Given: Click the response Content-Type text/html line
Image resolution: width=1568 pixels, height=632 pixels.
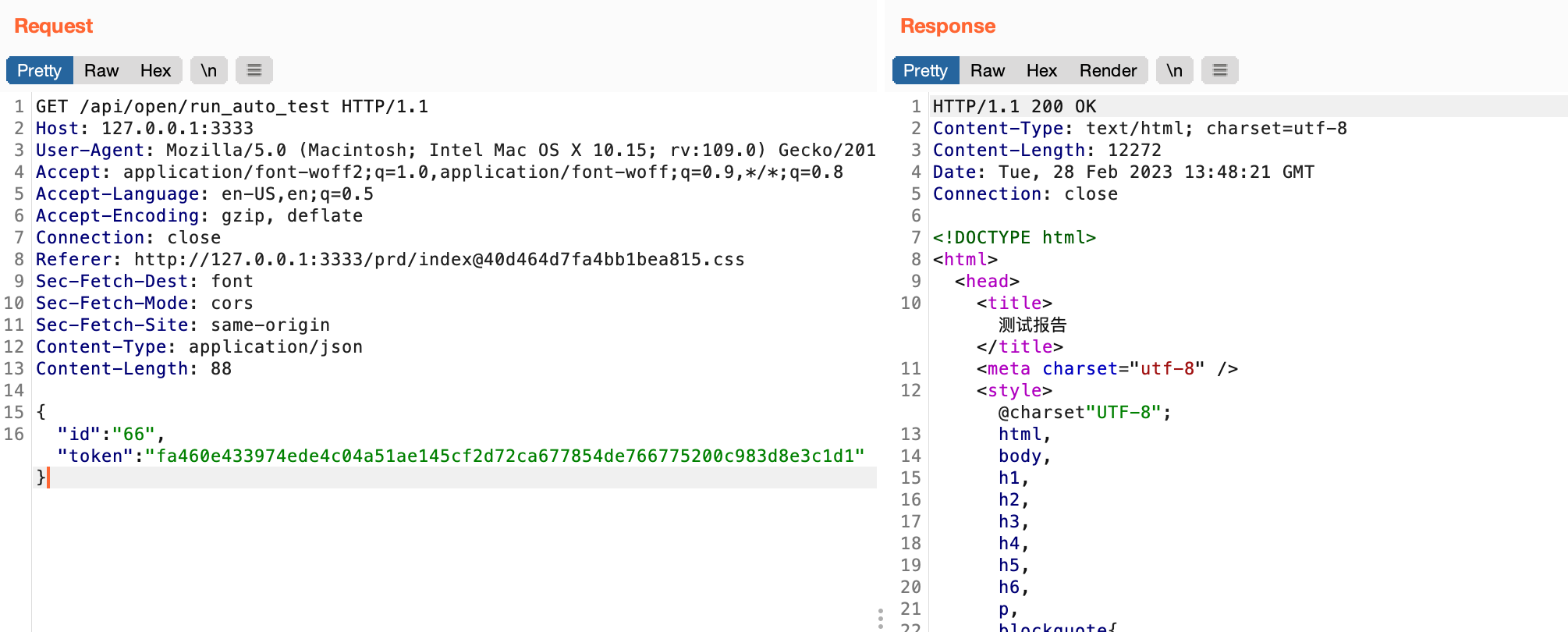Looking at the screenshot, I should [1140, 128].
